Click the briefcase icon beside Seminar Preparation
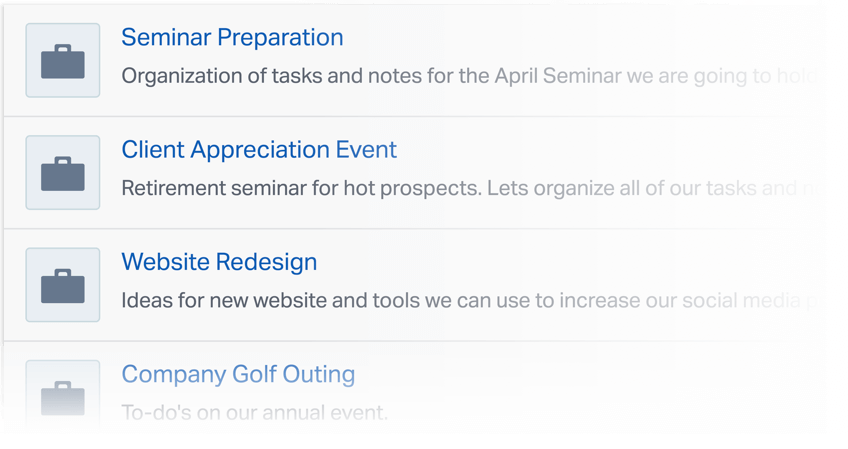 point(63,62)
